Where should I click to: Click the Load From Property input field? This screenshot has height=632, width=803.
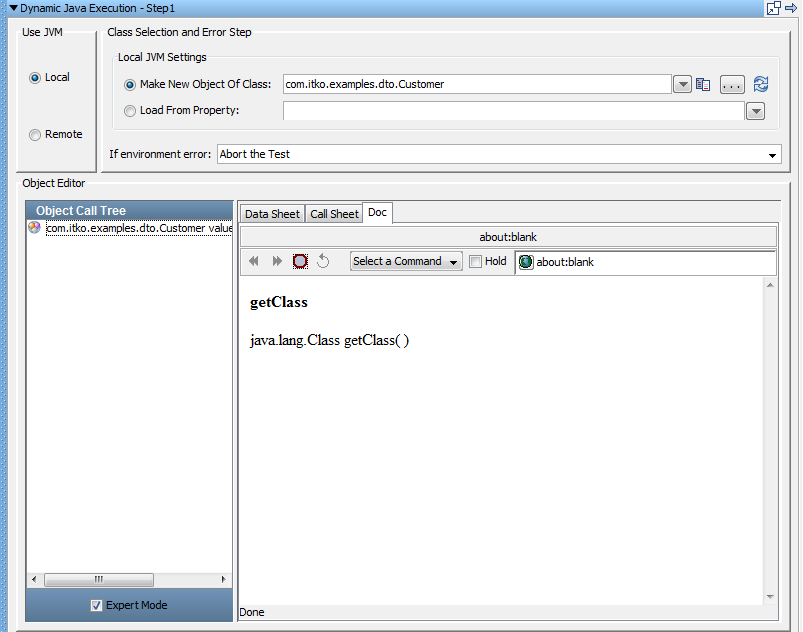[x=514, y=111]
